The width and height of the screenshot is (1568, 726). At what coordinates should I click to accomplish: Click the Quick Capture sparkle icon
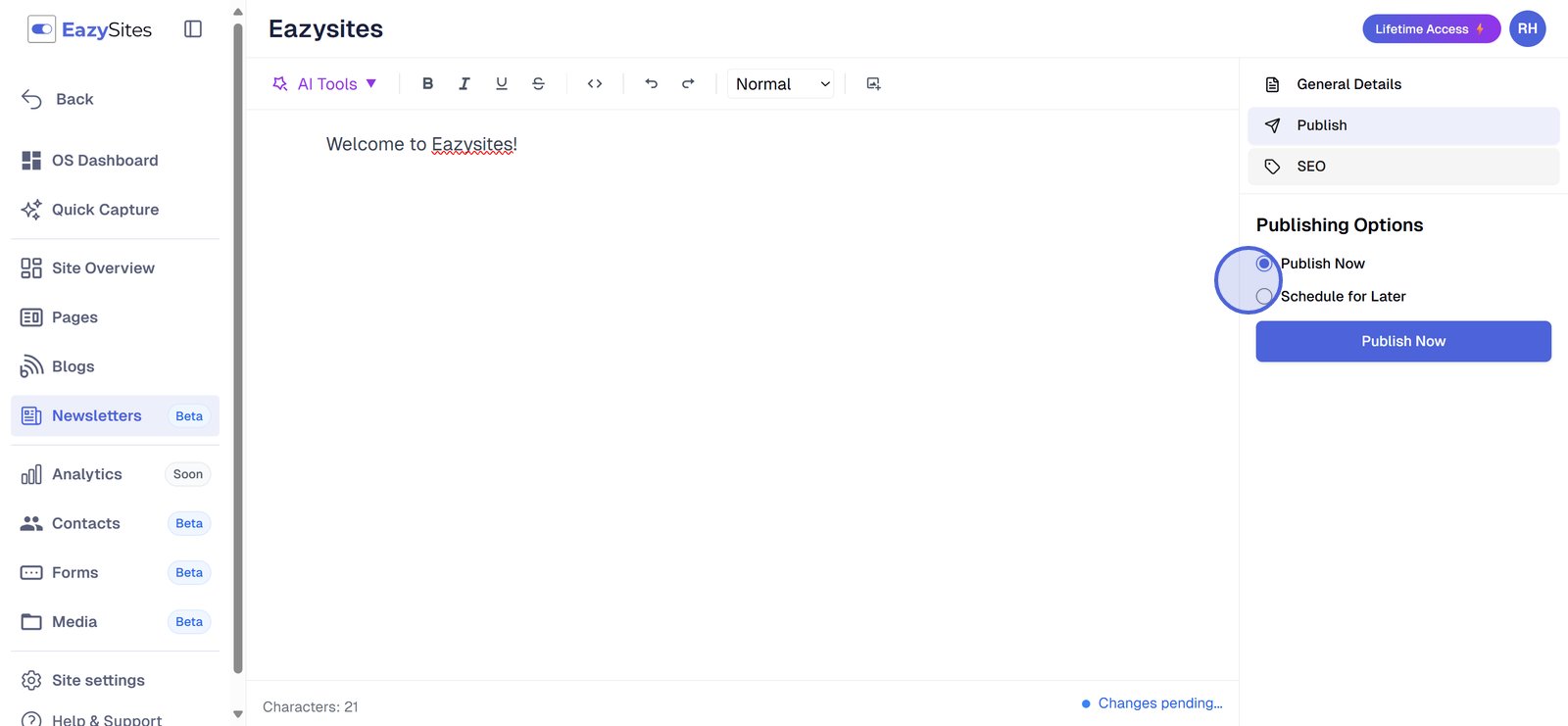point(31,210)
